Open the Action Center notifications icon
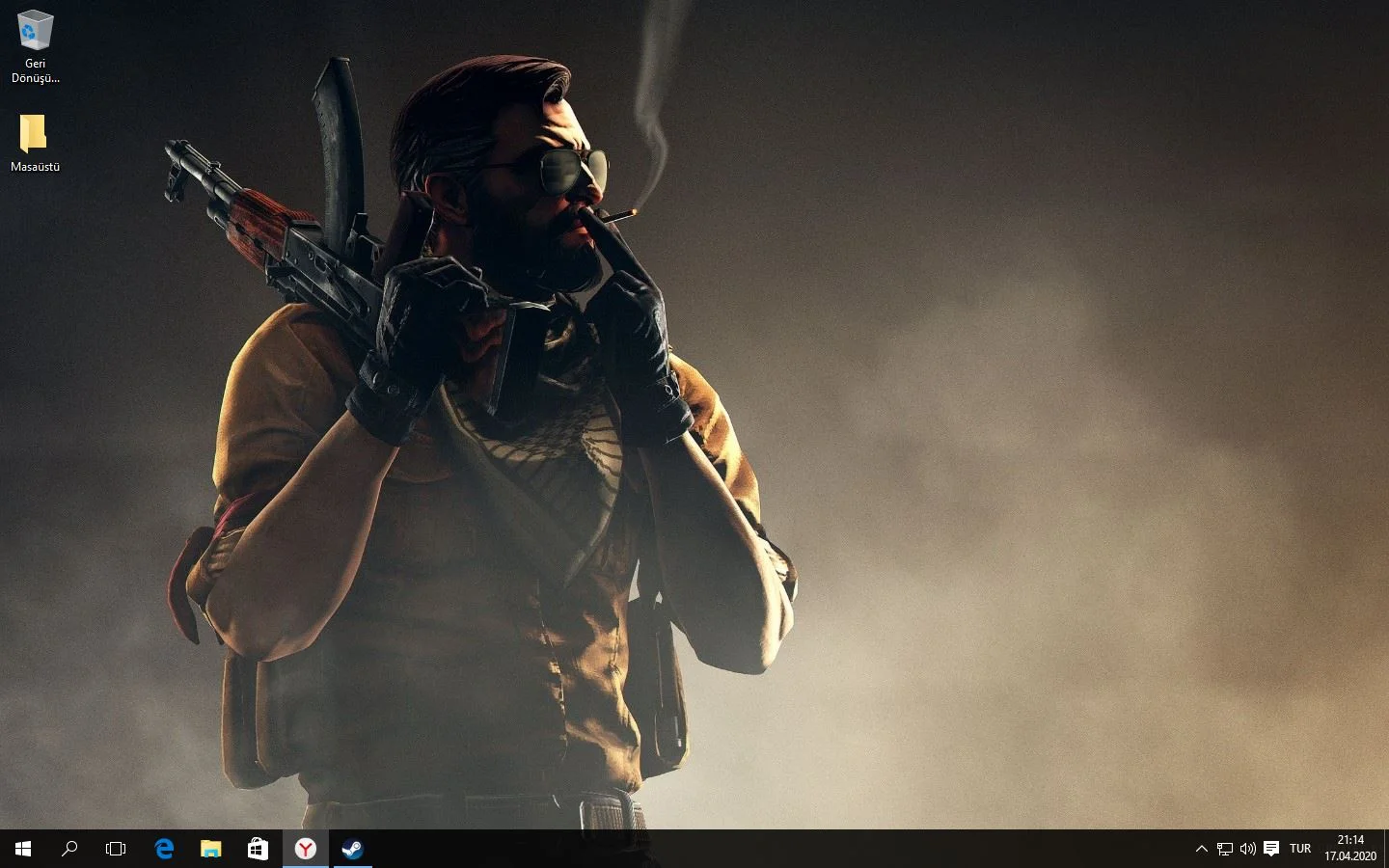 (1271, 849)
